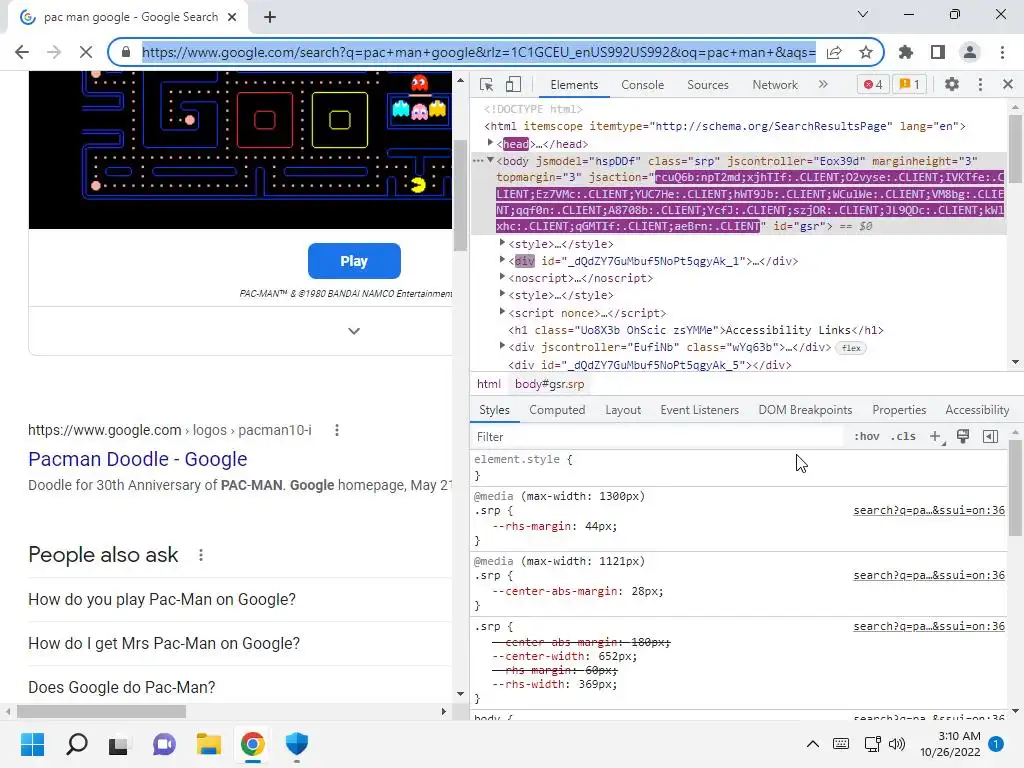Screen dimensions: 1024x768
Task: Open Chrome profile avatar
Action: point(970,52)
